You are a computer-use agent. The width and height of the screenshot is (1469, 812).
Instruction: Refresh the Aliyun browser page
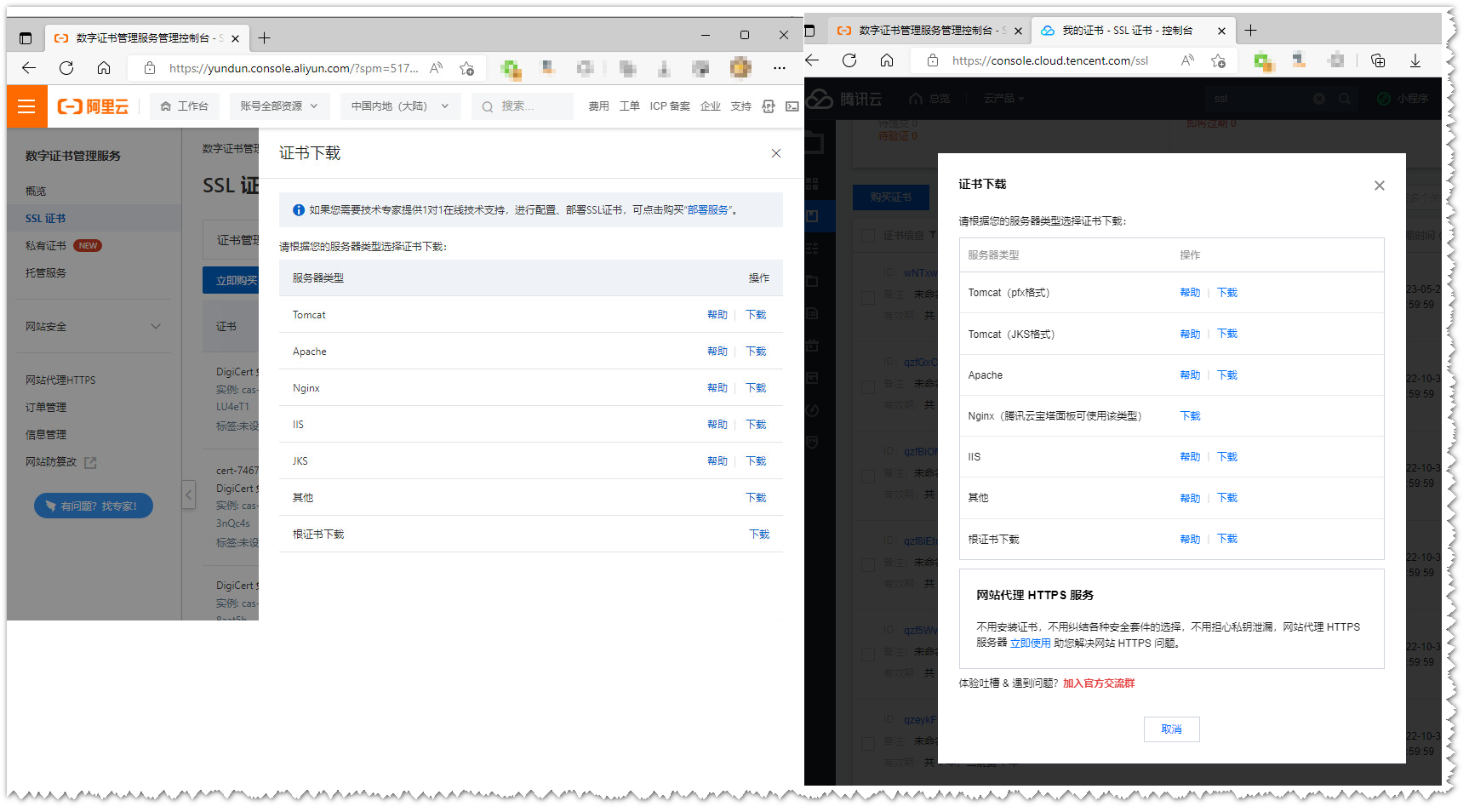point(66,68)
